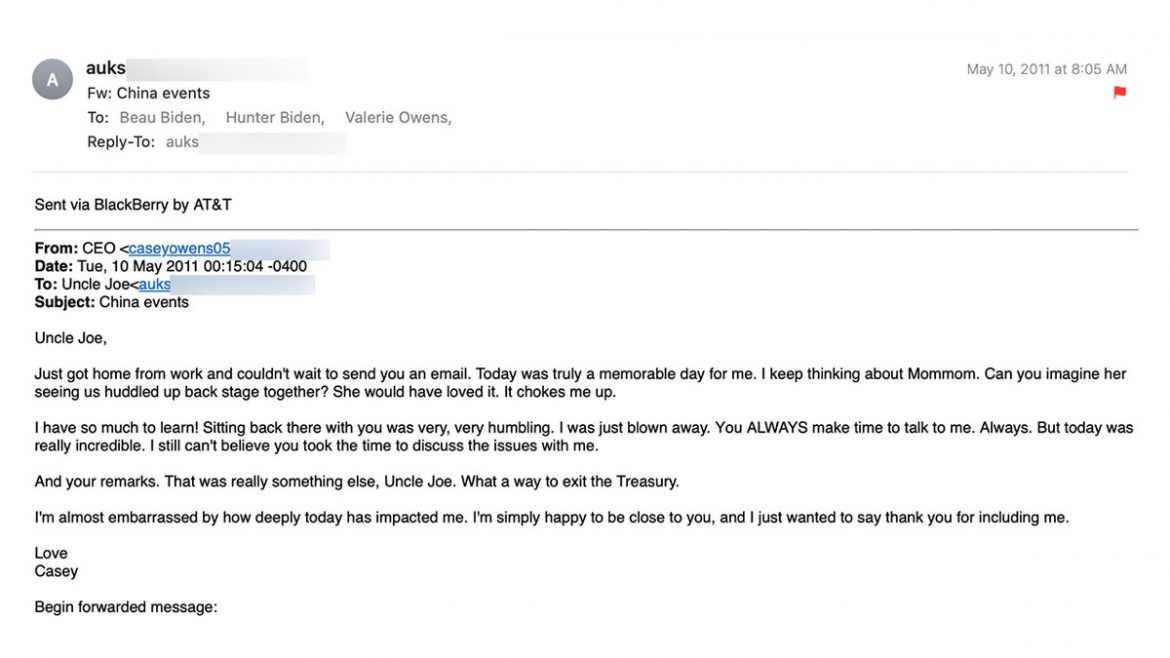Image resolution: width=1170 pixels, height=658 pixels.
Task: Select the subject line Fw: China events
Action: click(x=148, y=93)
